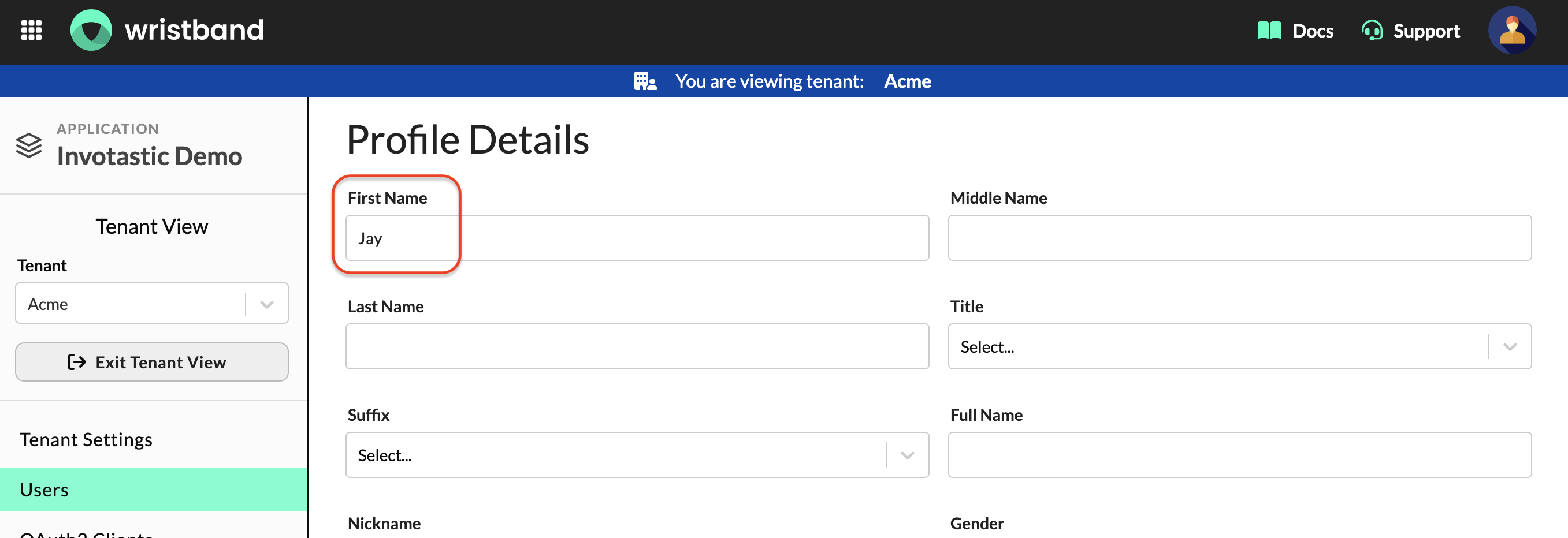This screenshot has width=1568, height=538.
Task: Click the Tenant View heading
Action: [x=152, y=227]
